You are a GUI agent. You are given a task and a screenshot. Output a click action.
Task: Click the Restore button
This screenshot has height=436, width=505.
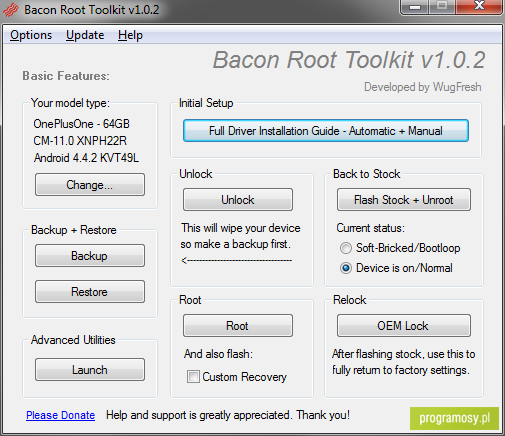tap(90, 292)
